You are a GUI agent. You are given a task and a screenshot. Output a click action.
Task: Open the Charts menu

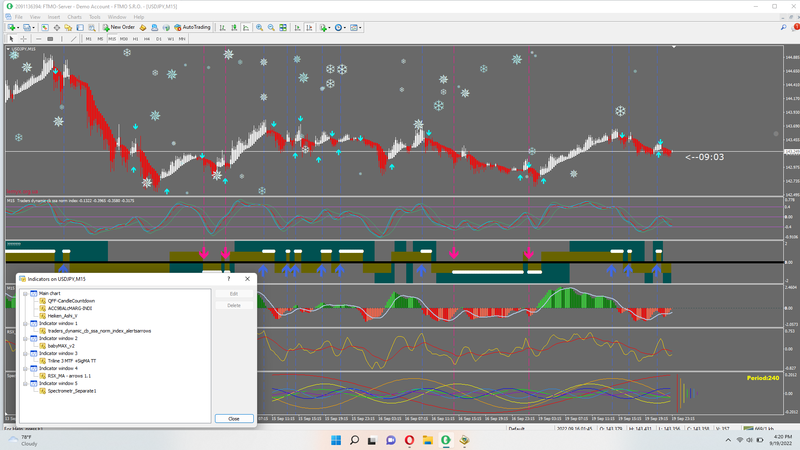pos(76,17)
